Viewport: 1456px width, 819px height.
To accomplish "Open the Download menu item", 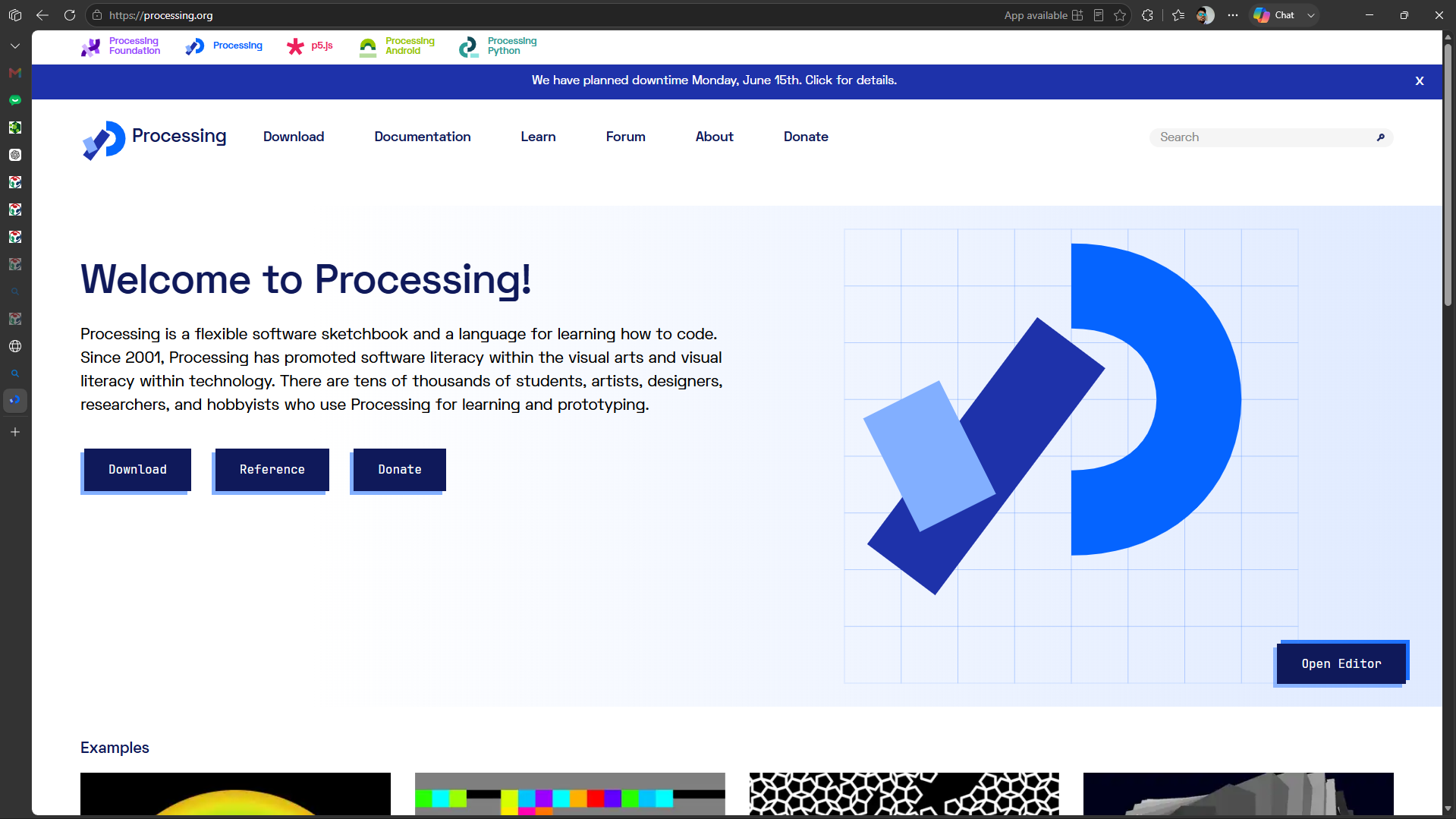I will (x=294, y=137).
